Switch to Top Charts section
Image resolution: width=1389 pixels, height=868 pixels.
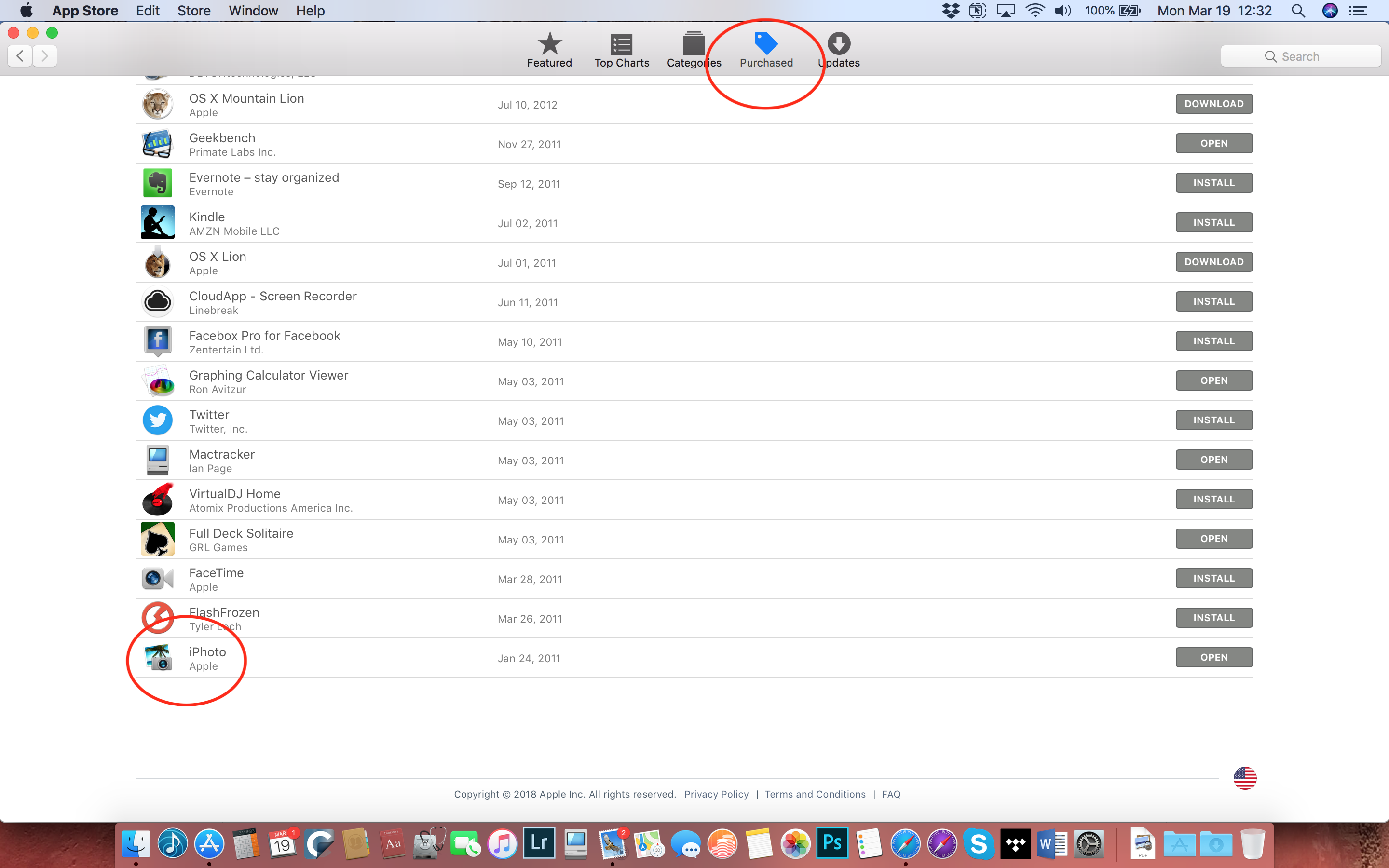(x=622, y=49)
